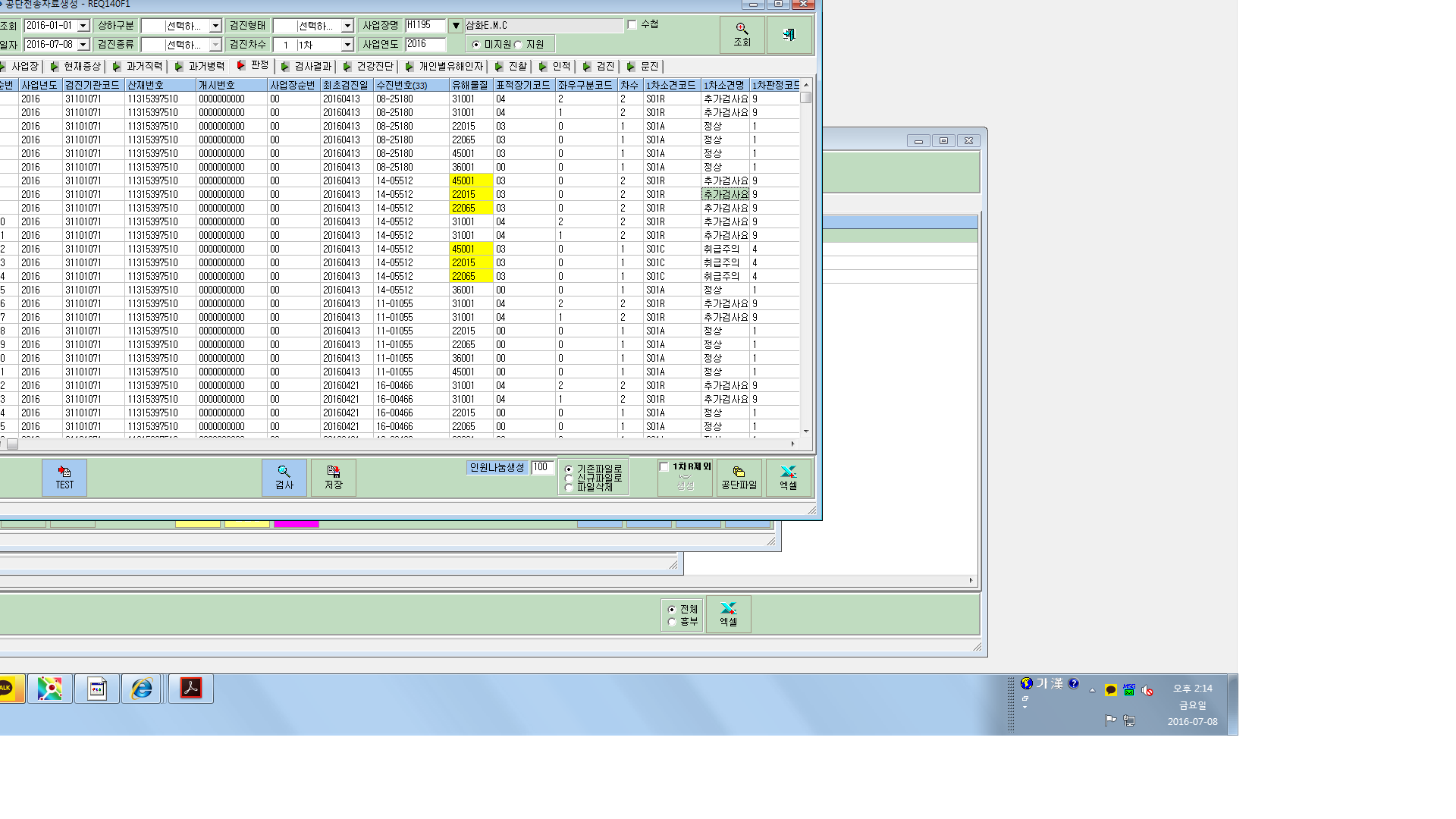
Task: Save with the 저장 button
Action: (334, 478)
